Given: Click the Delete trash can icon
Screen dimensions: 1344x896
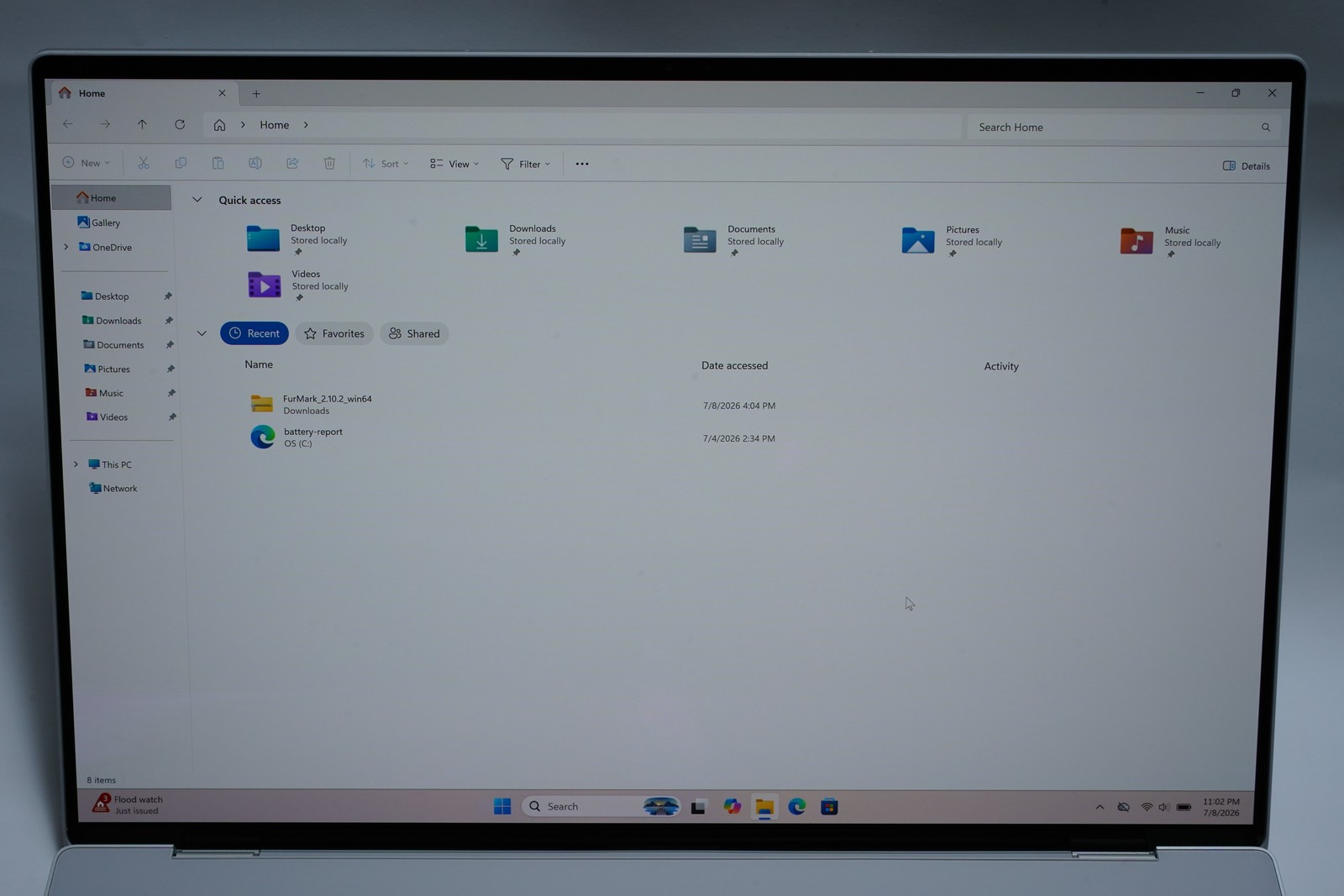Looking at the screenshot, I should pyautogui.click(x=329, y=163).
